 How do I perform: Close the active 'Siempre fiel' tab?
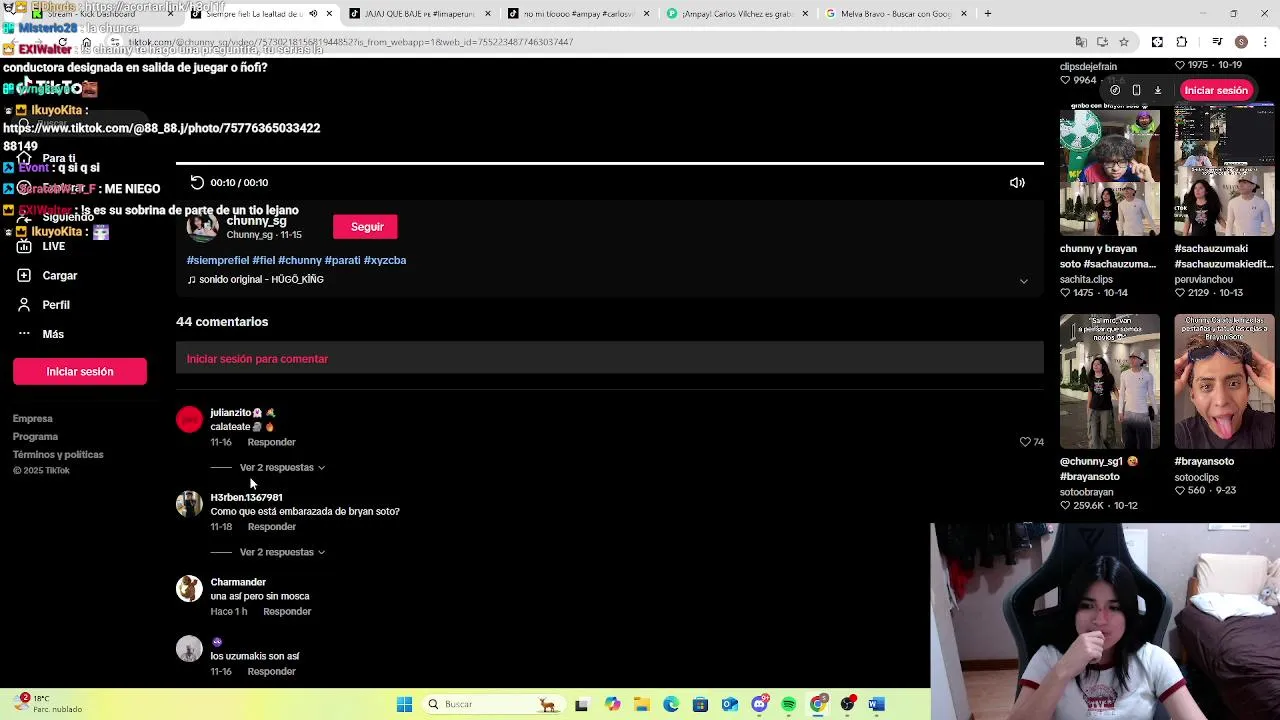328,14
